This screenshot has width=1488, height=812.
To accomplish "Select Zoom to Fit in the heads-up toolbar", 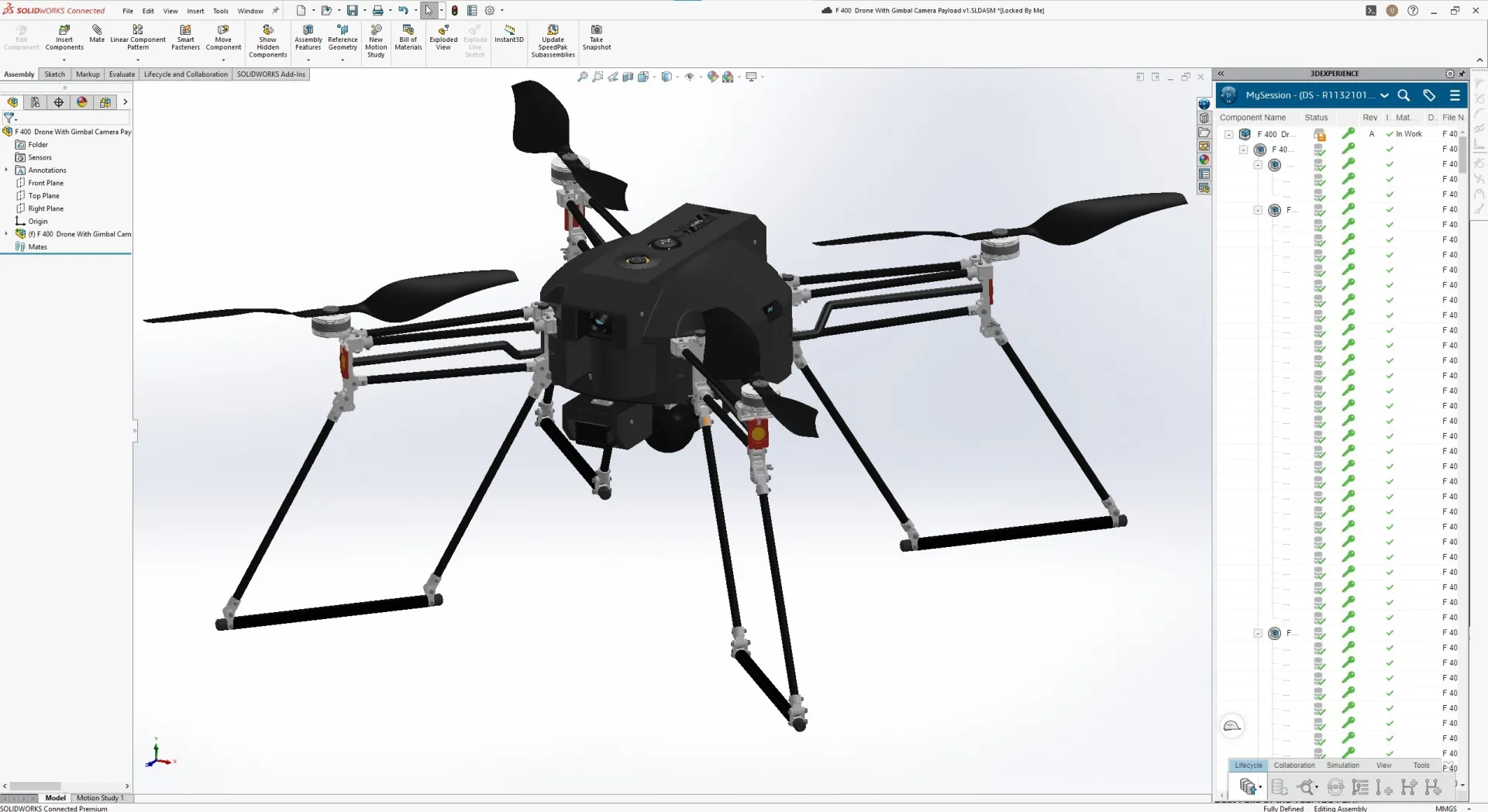I will [x=582, y=77].
